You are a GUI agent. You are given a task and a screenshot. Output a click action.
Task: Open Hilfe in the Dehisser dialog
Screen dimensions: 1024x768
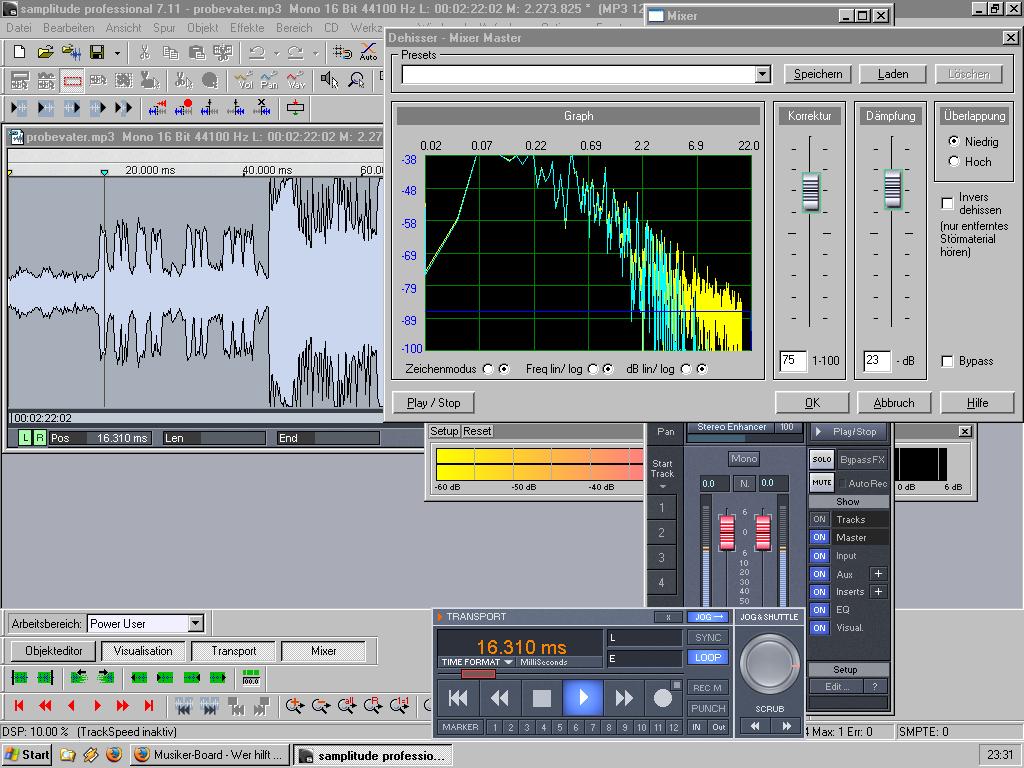[977, 403]
